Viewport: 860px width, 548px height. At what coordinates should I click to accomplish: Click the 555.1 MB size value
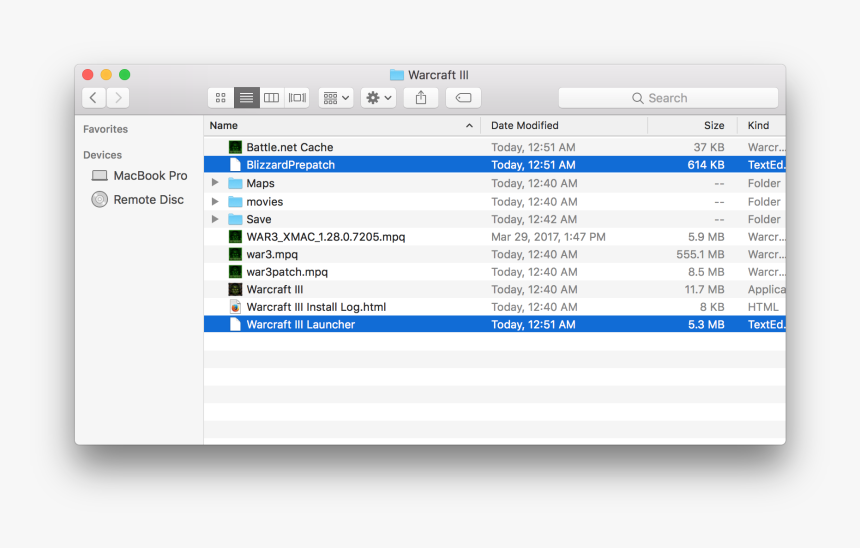click(x=700, y=254)
